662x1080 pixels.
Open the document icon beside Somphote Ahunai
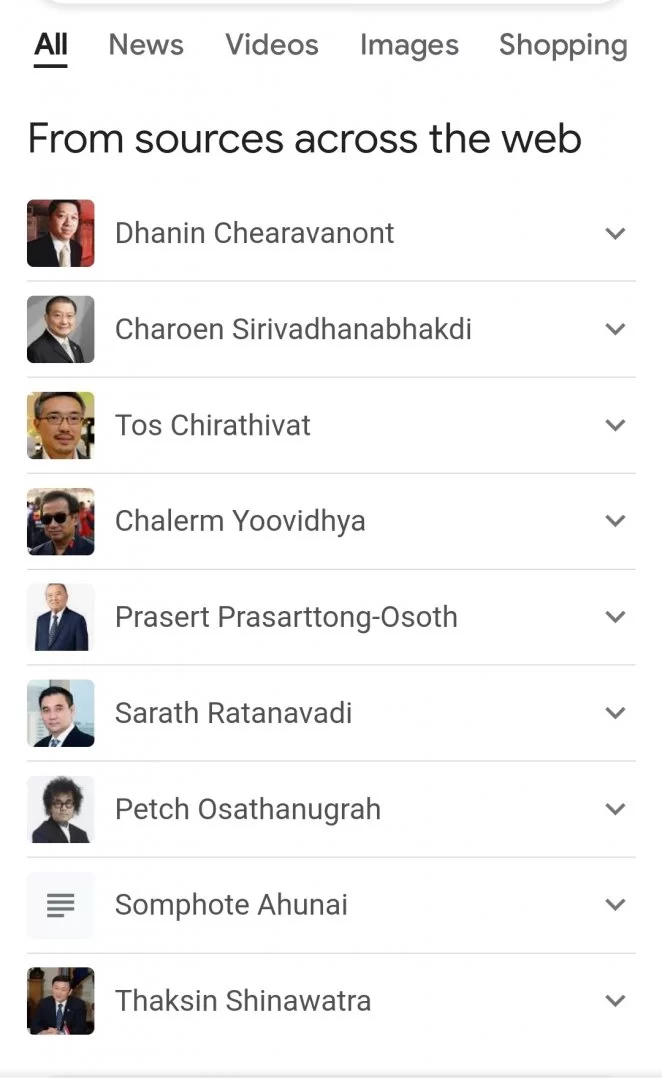click(61, 905)
